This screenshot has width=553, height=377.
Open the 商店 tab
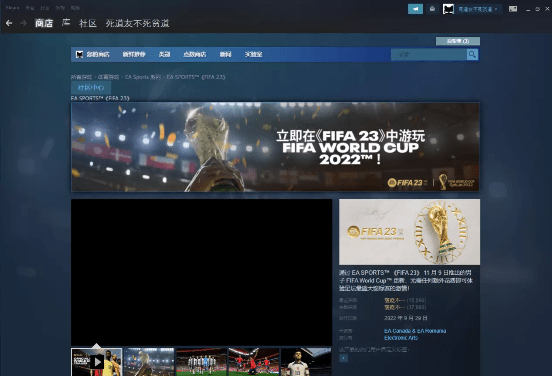(44, 23)
